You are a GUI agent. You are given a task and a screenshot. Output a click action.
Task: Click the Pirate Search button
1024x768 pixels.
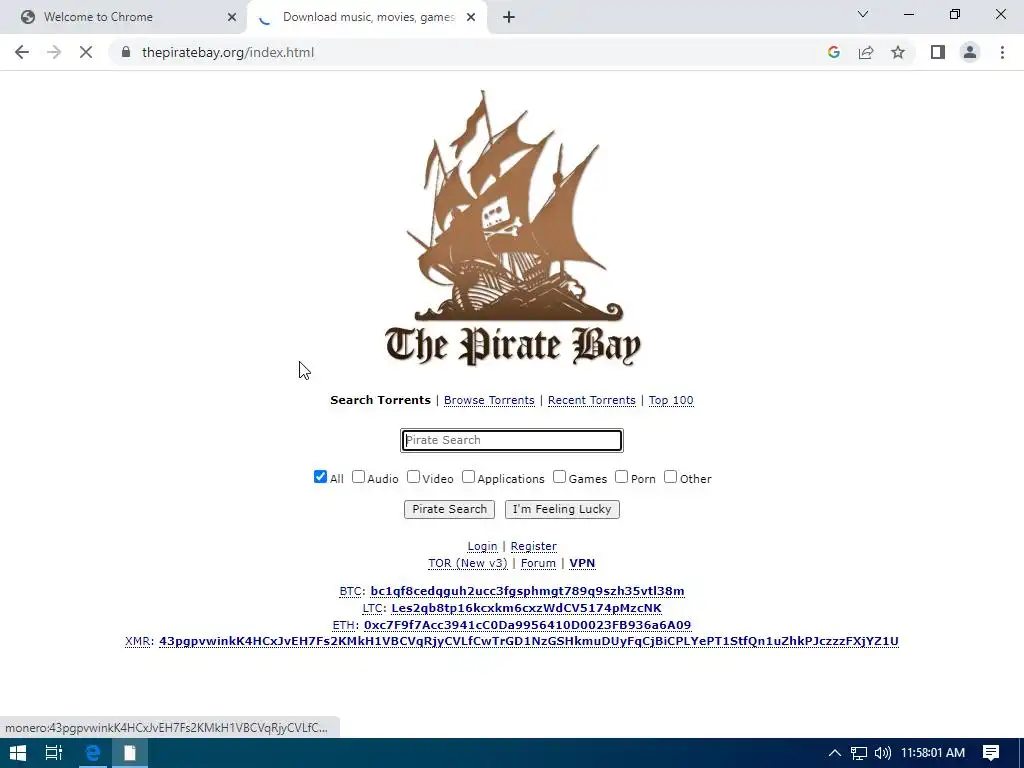(449, 509)
